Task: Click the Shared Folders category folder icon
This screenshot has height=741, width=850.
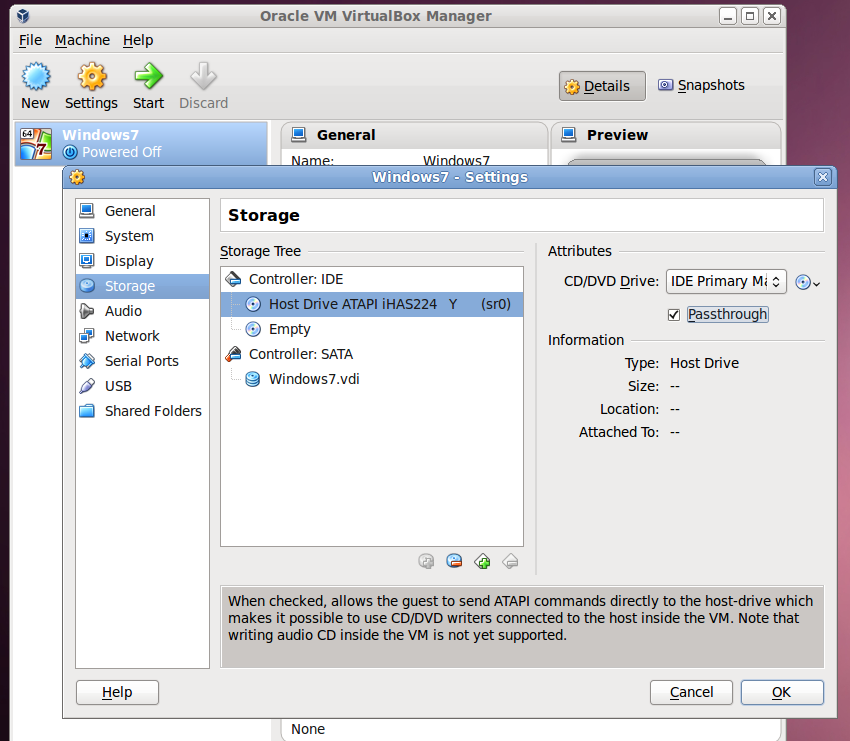Action: 87,411
